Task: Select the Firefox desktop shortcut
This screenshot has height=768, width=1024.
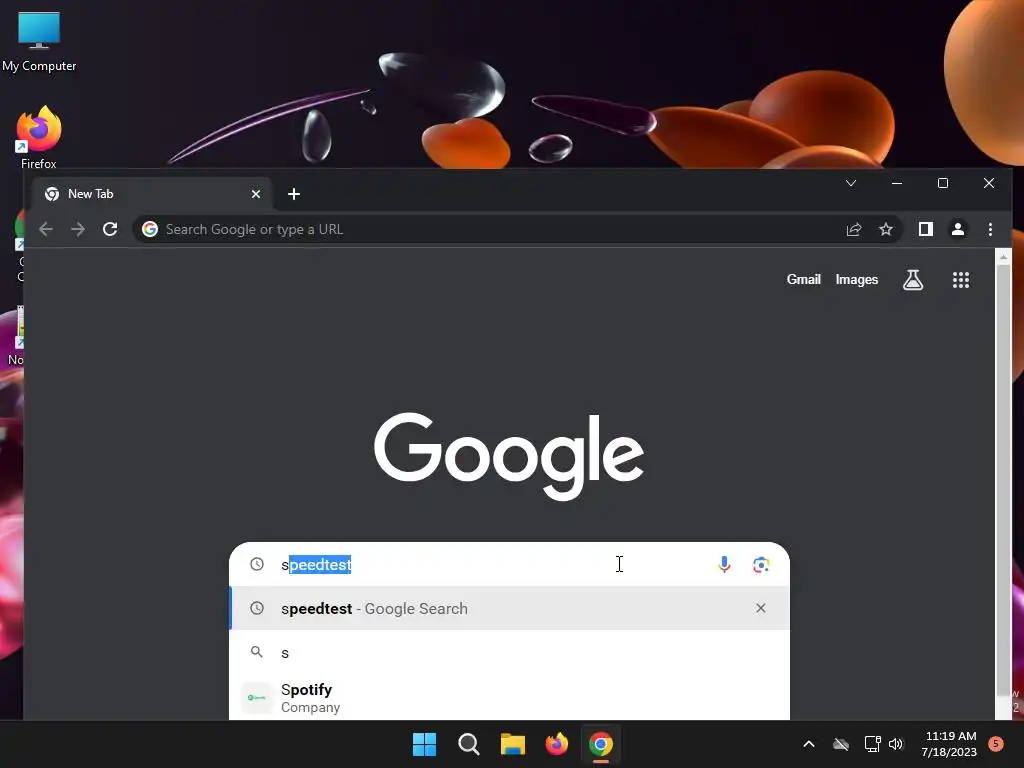Action: (39, 138)
